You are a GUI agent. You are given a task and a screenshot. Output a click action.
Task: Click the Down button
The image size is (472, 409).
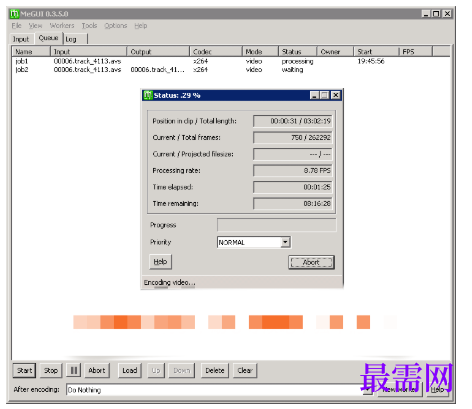(182, 370)
